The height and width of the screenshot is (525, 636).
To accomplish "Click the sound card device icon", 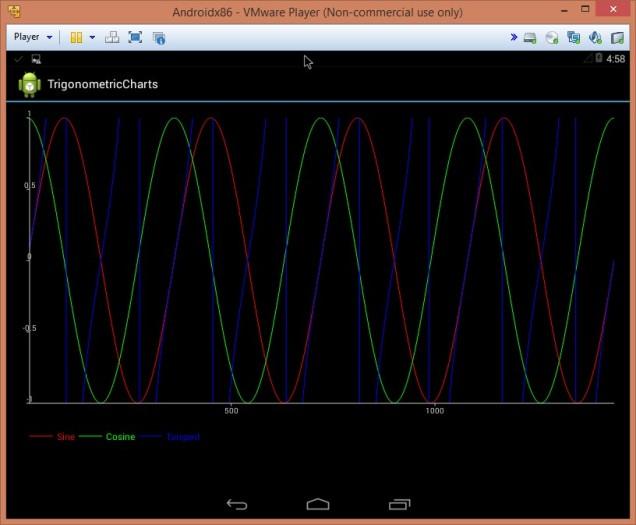I will pyautogui.click(x=595, y=37).
